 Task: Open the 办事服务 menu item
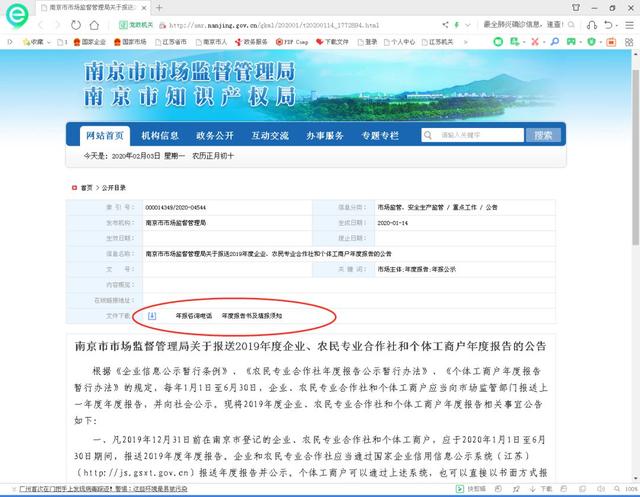(325, 135)
